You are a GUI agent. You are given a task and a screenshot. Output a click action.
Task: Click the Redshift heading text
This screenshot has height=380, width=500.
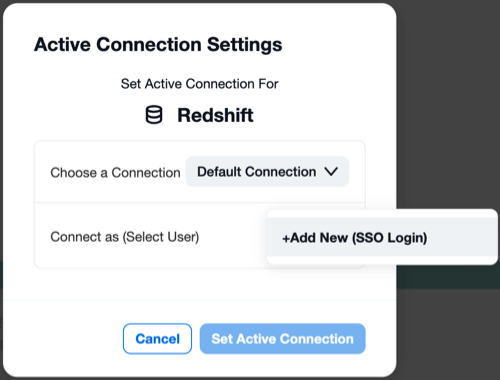click(x=215, y=115)
